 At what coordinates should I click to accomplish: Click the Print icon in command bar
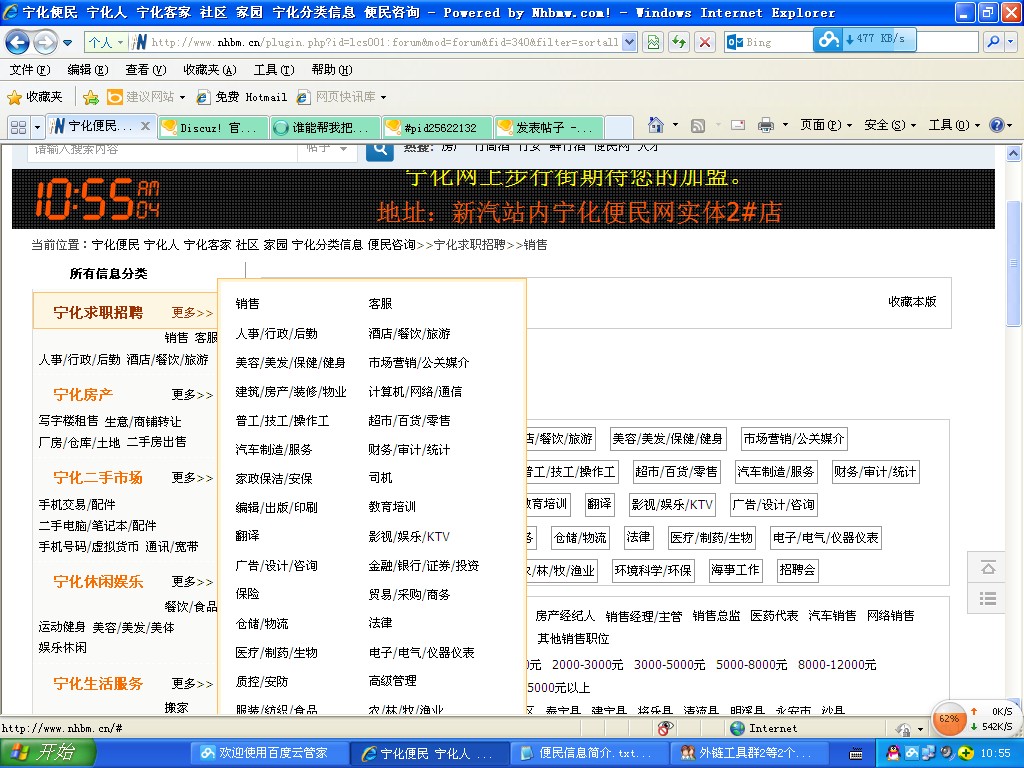(766, 125)
